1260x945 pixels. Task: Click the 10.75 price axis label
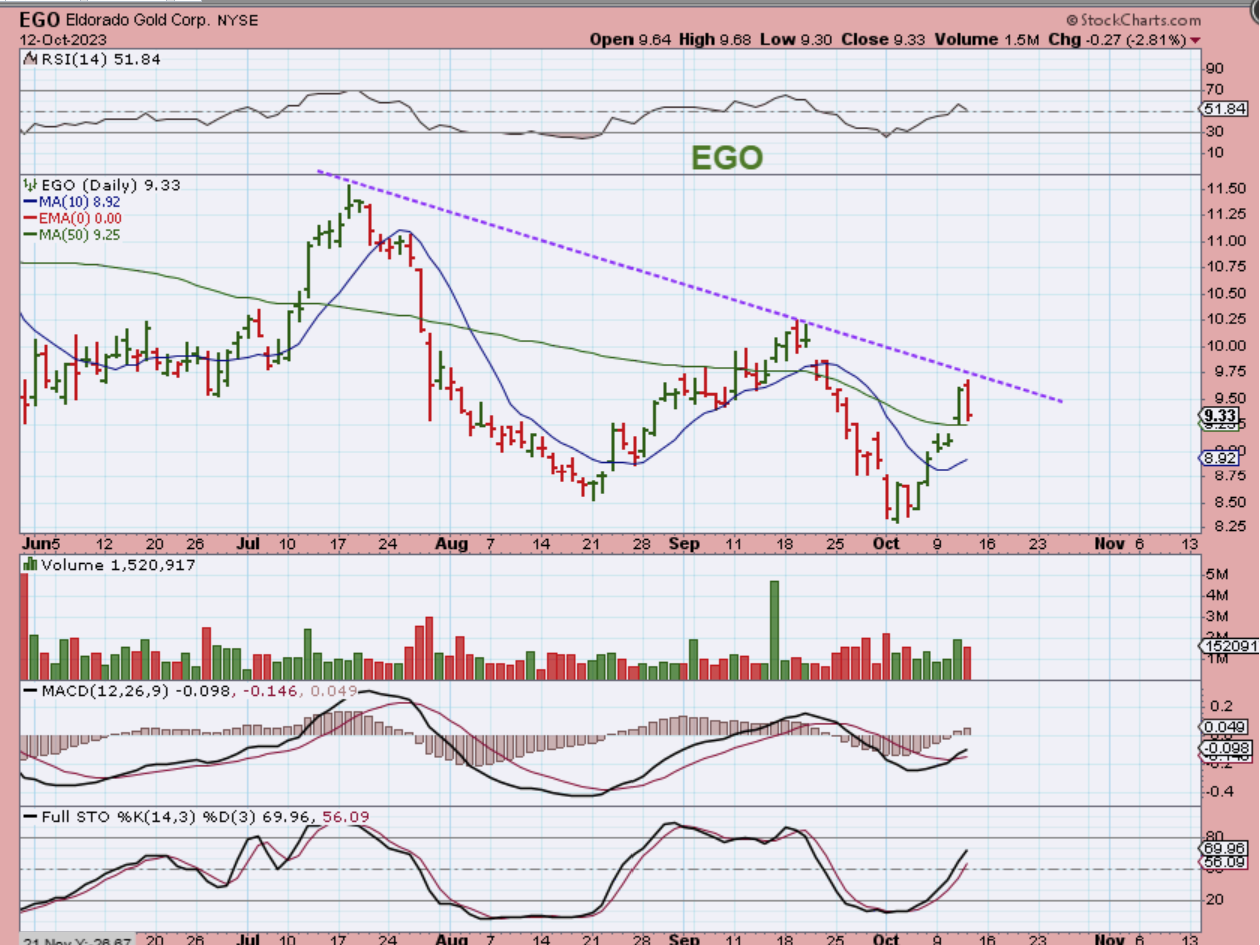[1226, 267]
